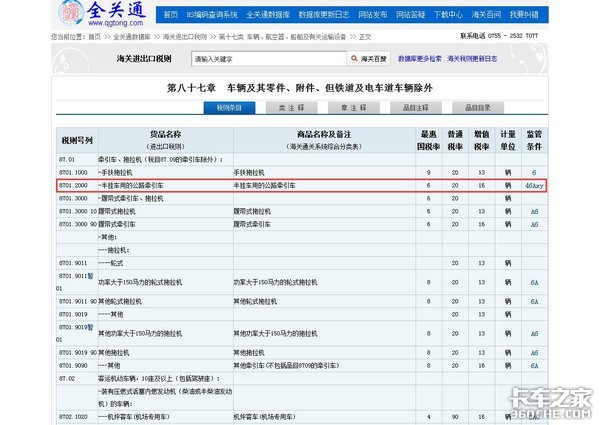
Task: Open the 网站答疑 navigation item
Action: pyautogui.click(x=411, y=15)
